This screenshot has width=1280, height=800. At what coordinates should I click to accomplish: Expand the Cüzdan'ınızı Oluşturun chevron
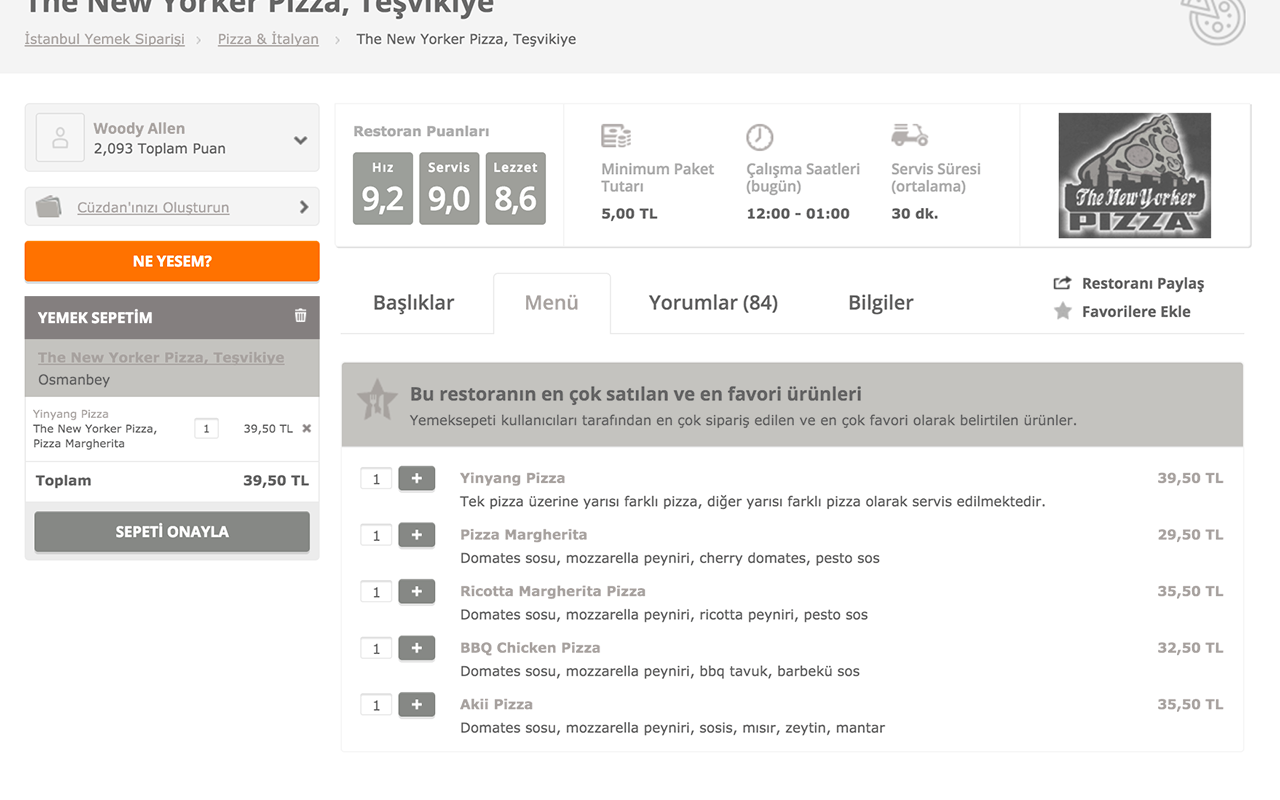(304, 207)
